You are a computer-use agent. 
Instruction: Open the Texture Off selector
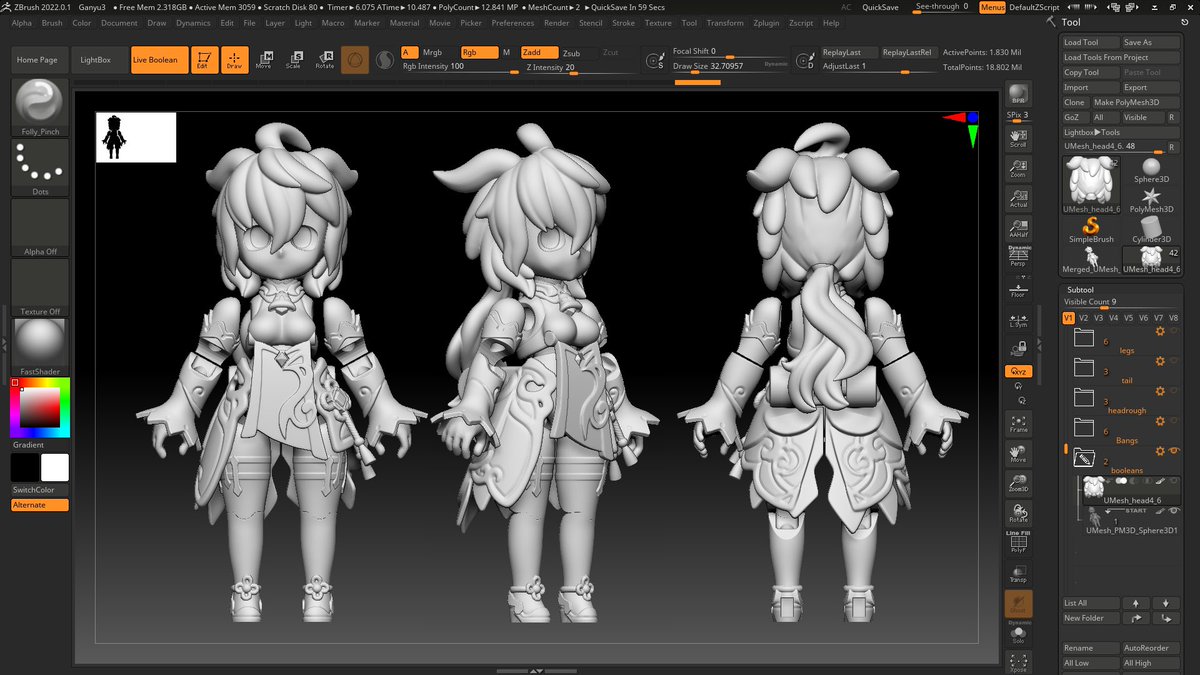tap(40, 288)
